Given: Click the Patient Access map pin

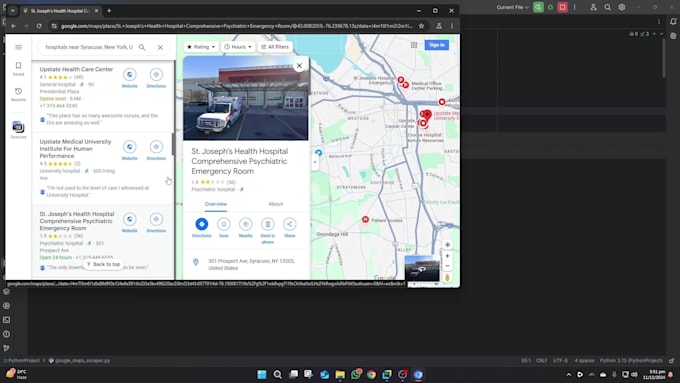Looking at the screenshot, I should 365,219.
